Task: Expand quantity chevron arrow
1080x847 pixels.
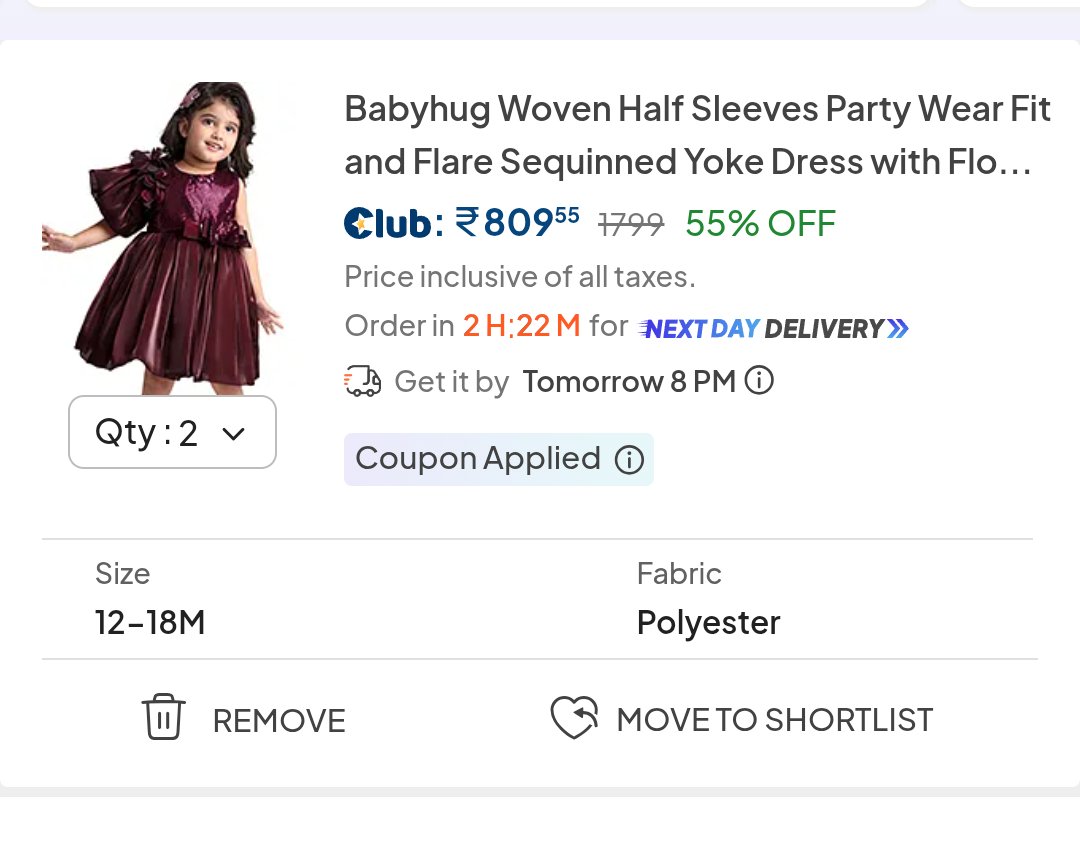Action: tap(233, 434)
